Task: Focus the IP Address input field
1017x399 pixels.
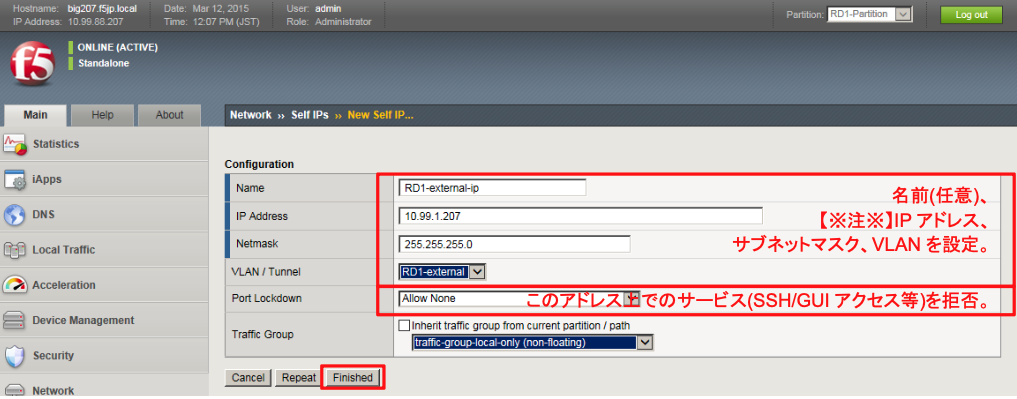Action: click(x=580, y=216)
